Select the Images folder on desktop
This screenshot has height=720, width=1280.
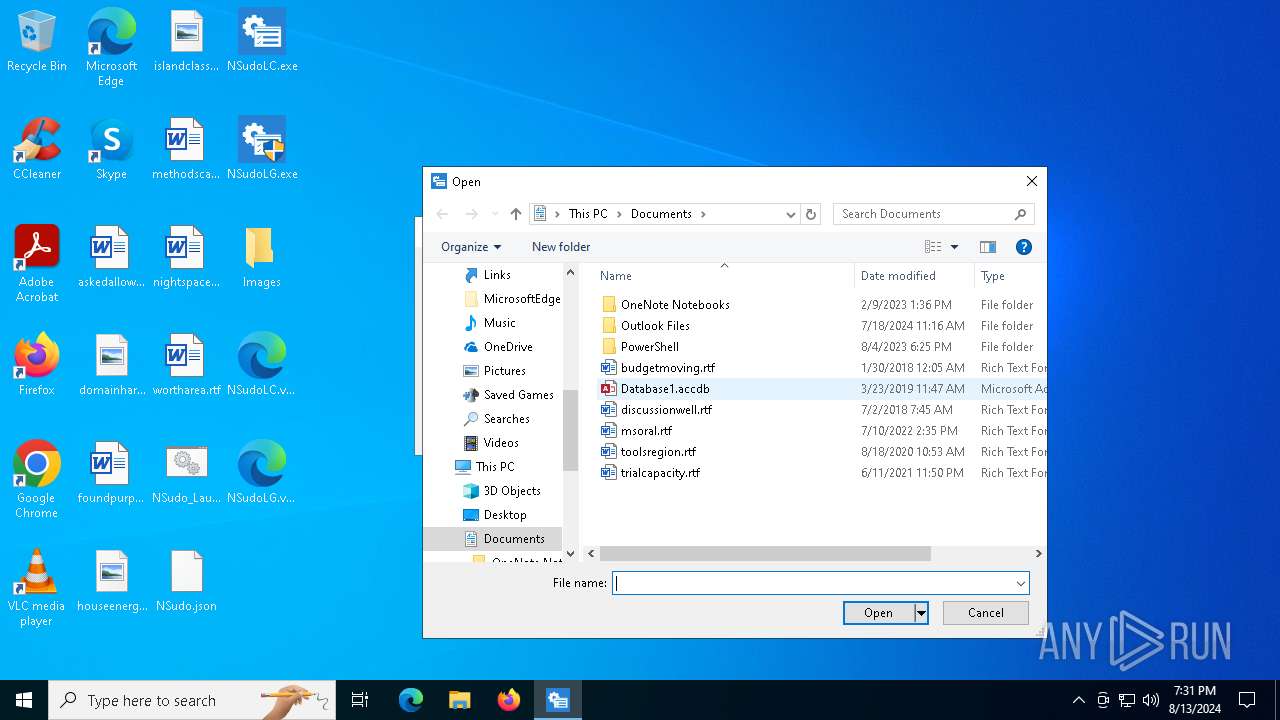(x=262, y=257)
